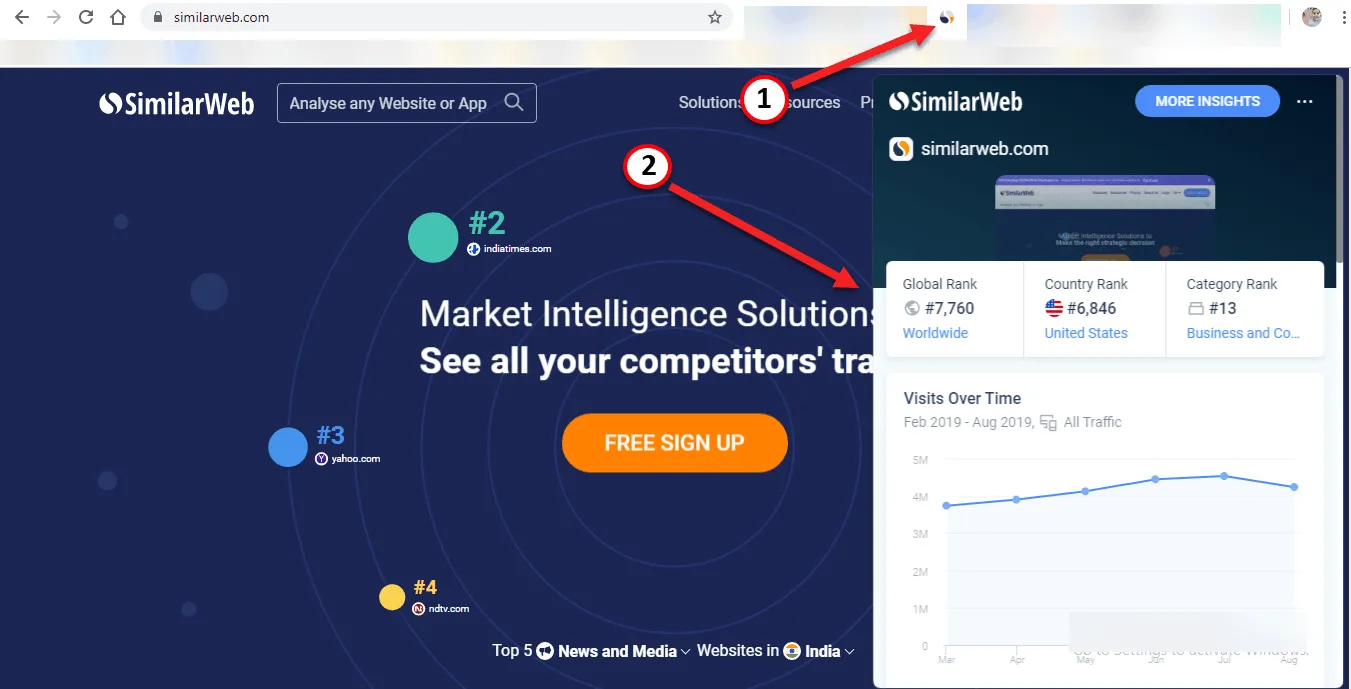
Task: Click the US flag icon by country rank
Action: pyautogui.click(x=1054, y=308)
